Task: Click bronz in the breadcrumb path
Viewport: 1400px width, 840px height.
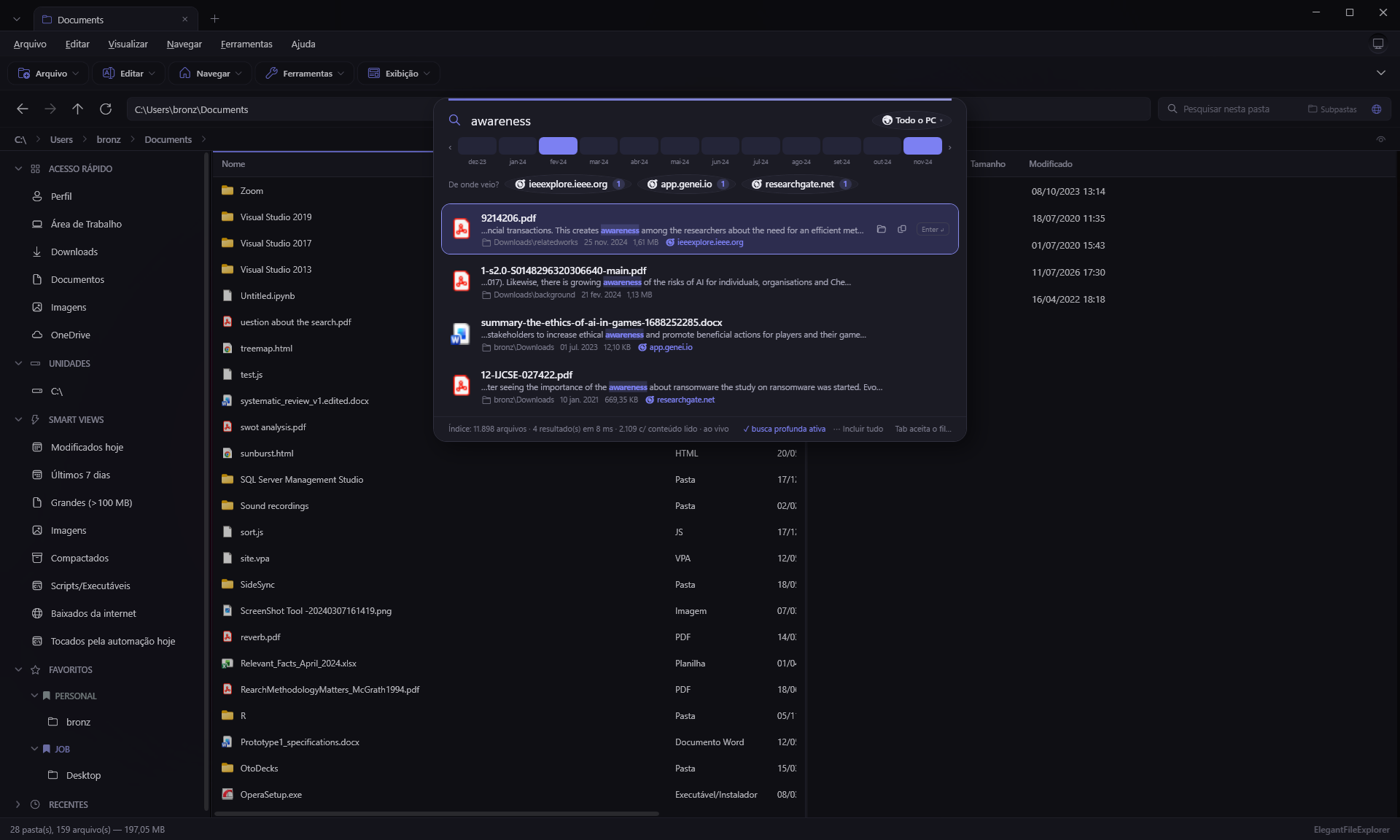Action: (109, 139)
